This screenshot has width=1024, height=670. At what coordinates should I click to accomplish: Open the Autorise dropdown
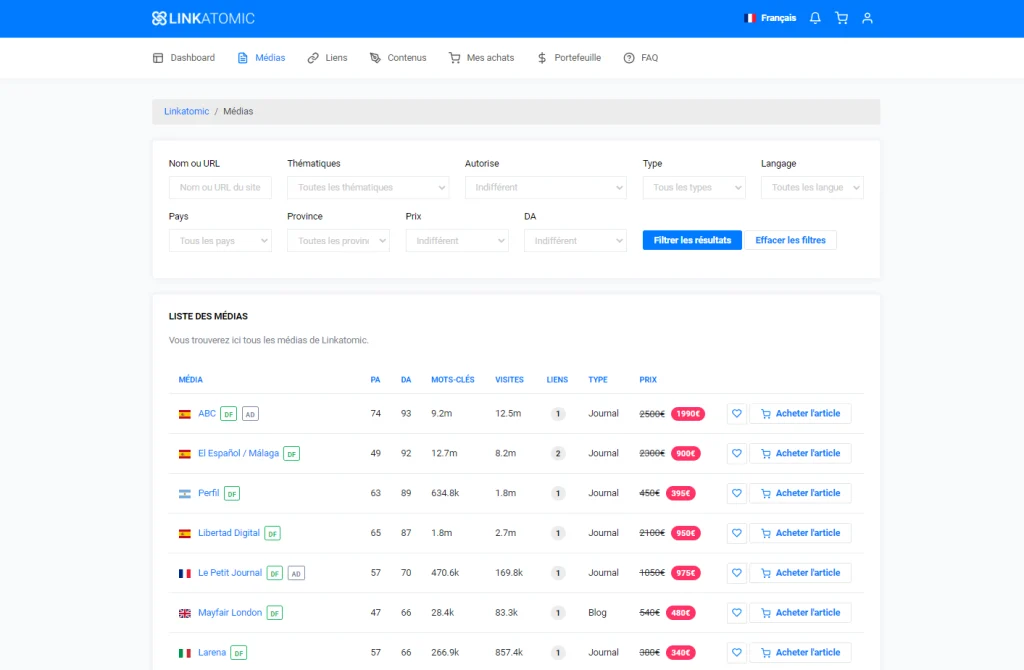(545, 187)
